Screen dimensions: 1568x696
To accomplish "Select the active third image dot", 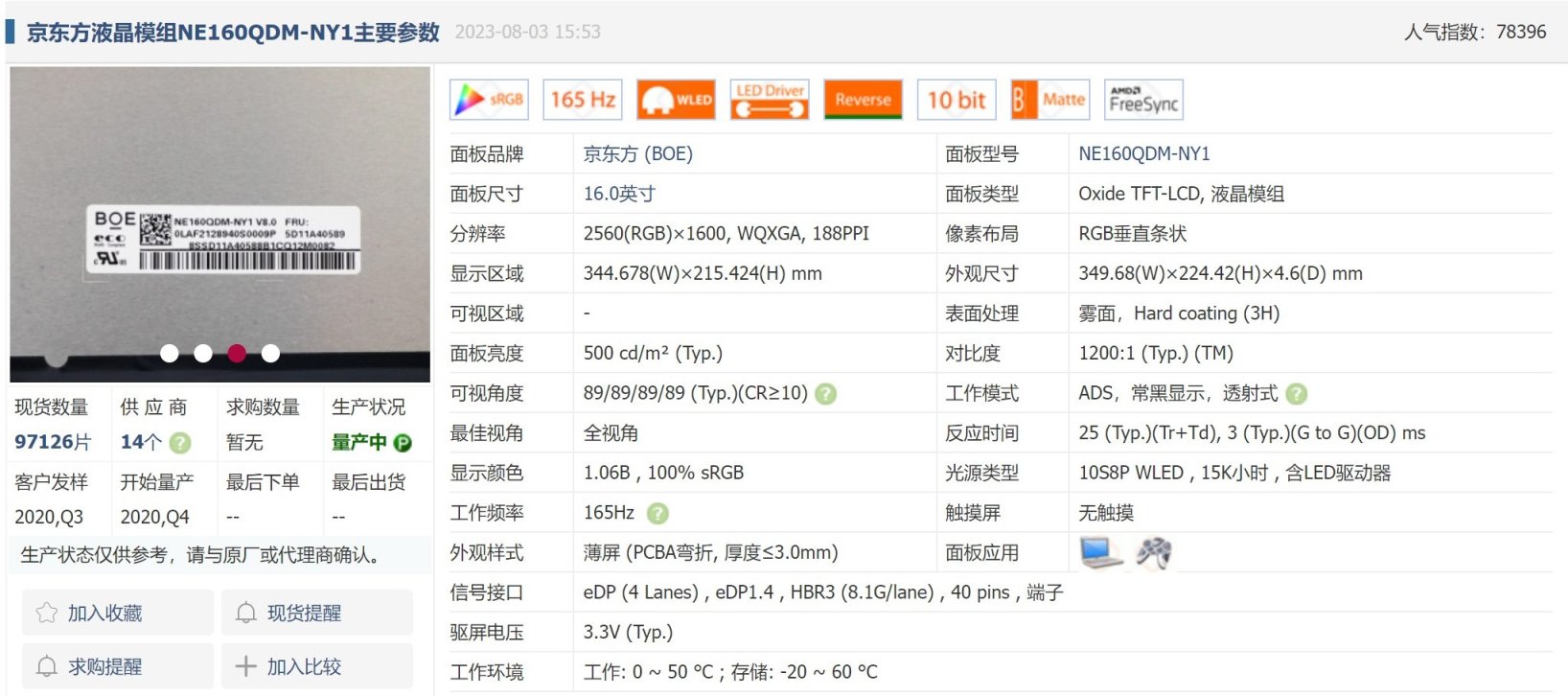I will 237,354.
